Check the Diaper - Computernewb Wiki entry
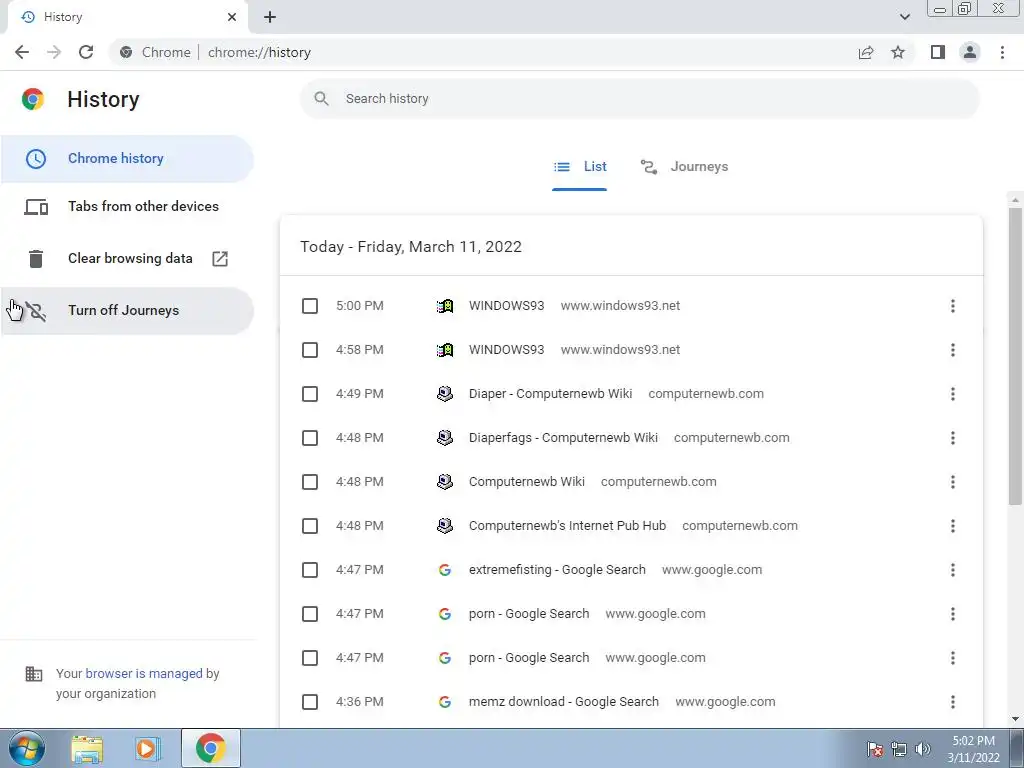Viewport: 1024px width, 768px height. (310, 394)
